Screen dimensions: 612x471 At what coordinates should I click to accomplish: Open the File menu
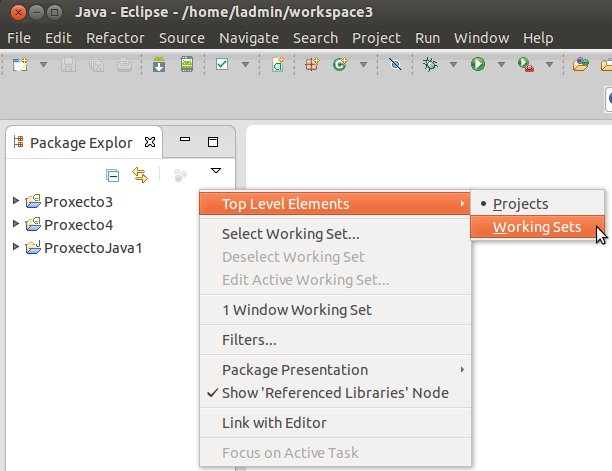tap(19, 38)
